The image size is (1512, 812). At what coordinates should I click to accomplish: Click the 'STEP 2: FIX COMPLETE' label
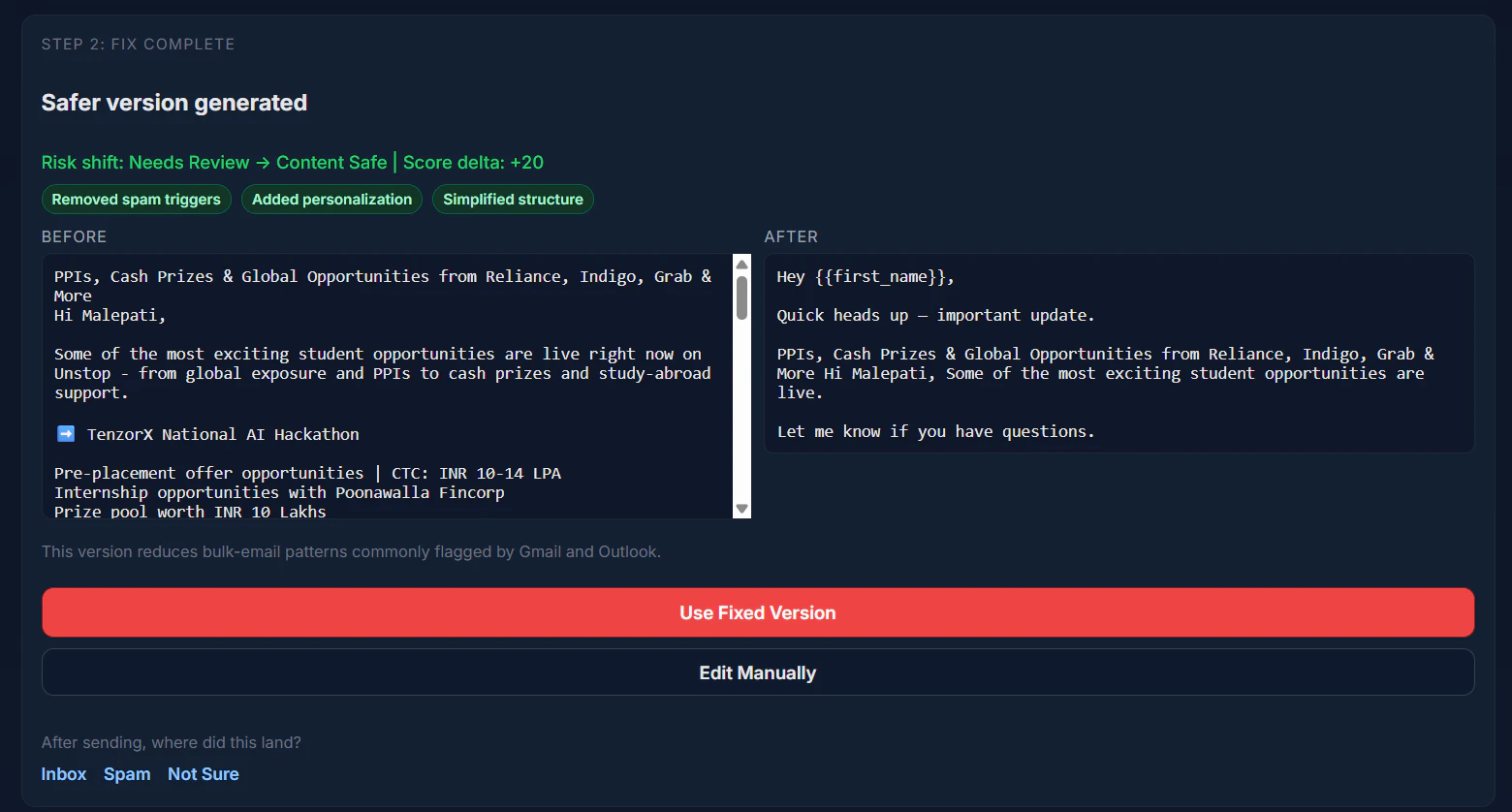(139, 44)
